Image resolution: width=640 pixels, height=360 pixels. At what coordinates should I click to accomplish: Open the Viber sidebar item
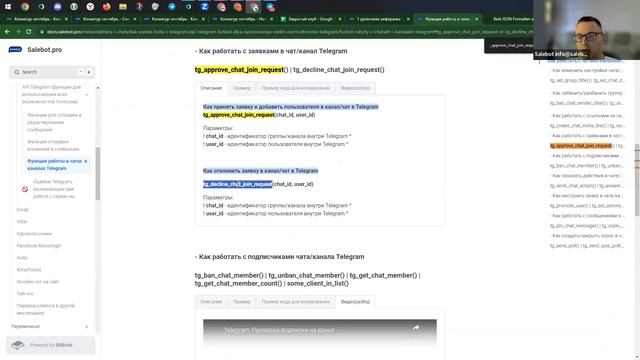click(22, 222)
